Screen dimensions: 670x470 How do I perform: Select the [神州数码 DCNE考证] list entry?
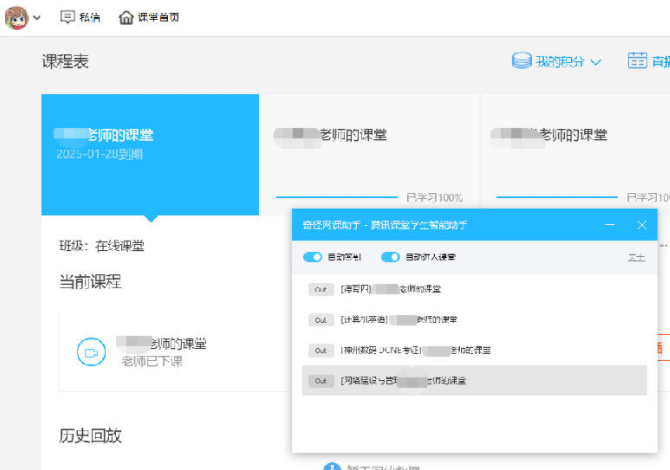[x=474, y=350]
